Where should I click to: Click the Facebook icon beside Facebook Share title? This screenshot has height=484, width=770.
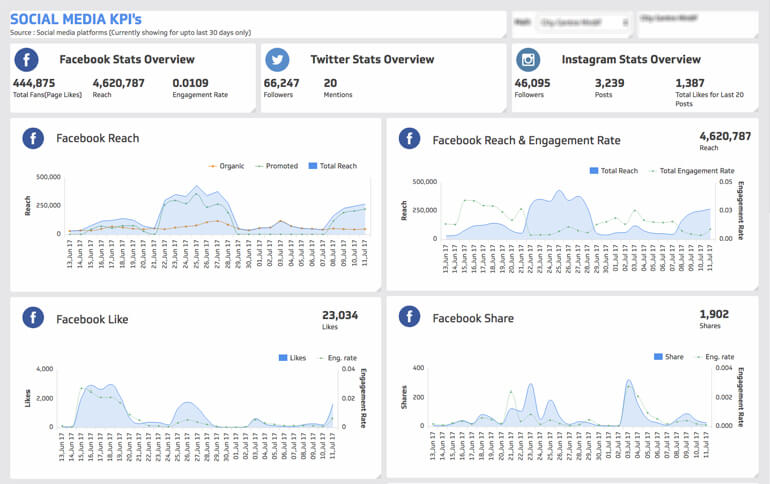(409, 317)
